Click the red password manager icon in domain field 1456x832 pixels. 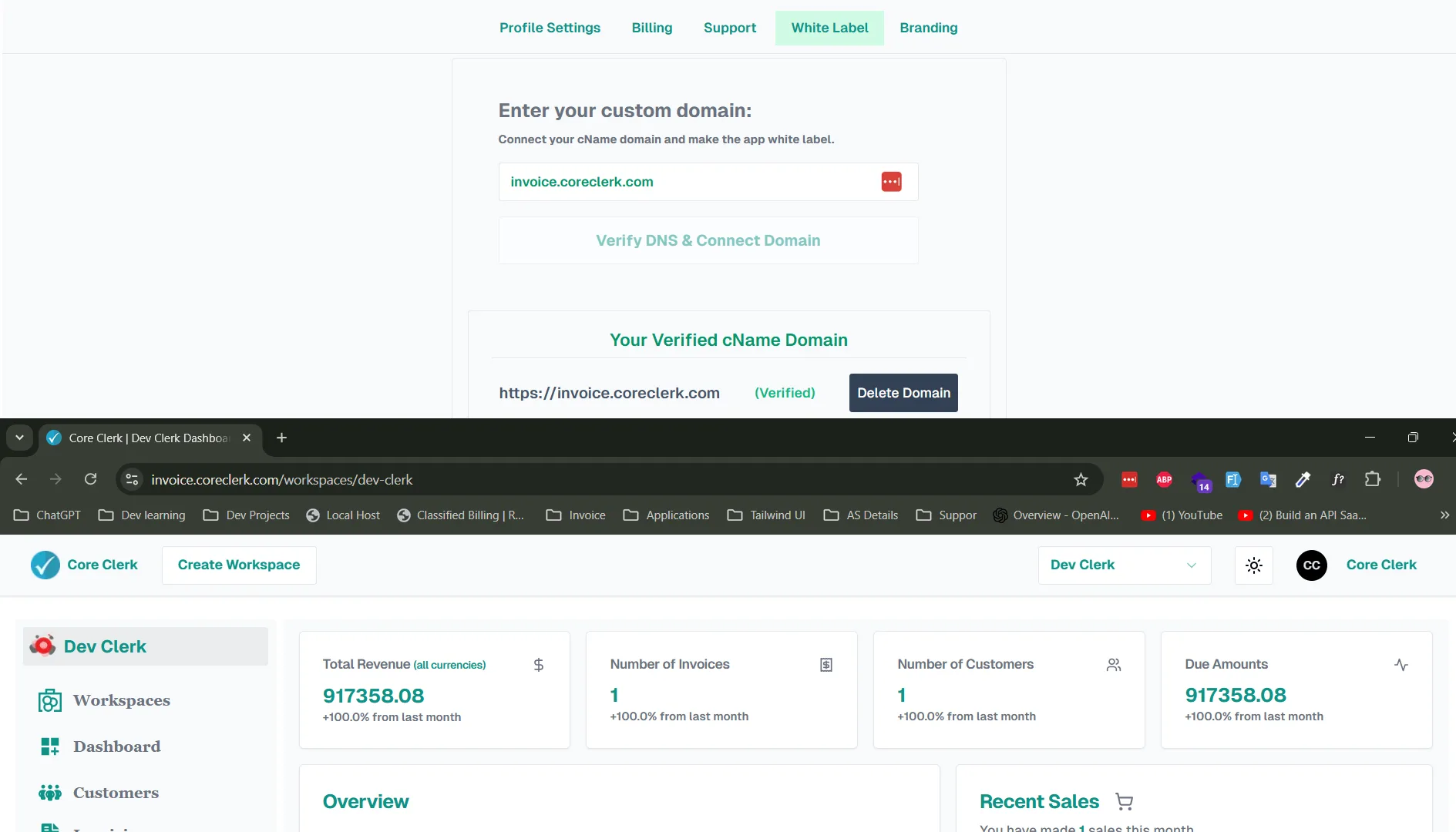891,182
